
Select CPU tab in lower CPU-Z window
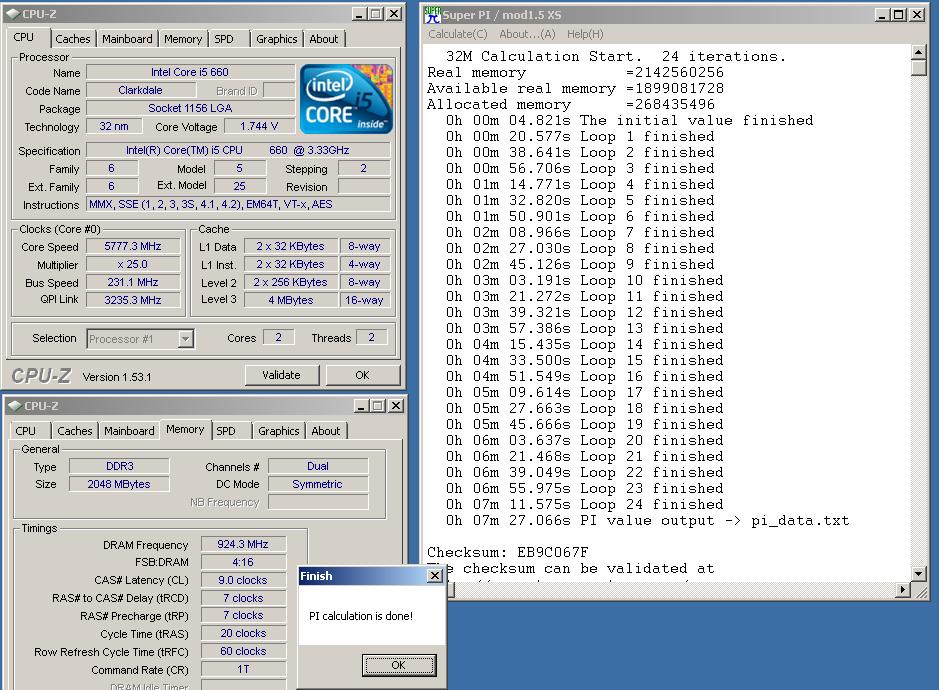point(26,431)
